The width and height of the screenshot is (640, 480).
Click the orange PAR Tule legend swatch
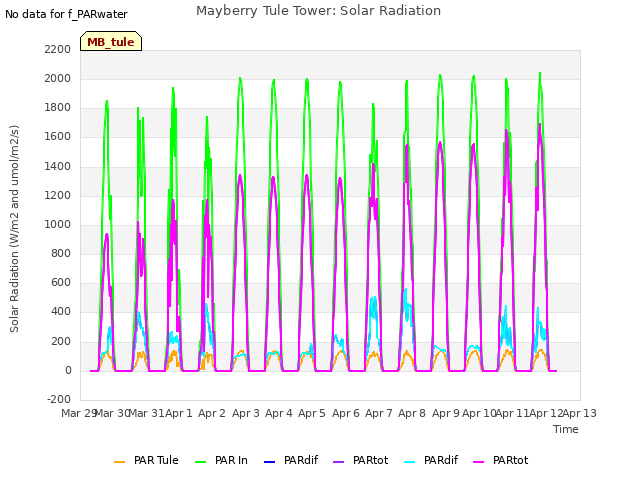(x=120, y=462)
